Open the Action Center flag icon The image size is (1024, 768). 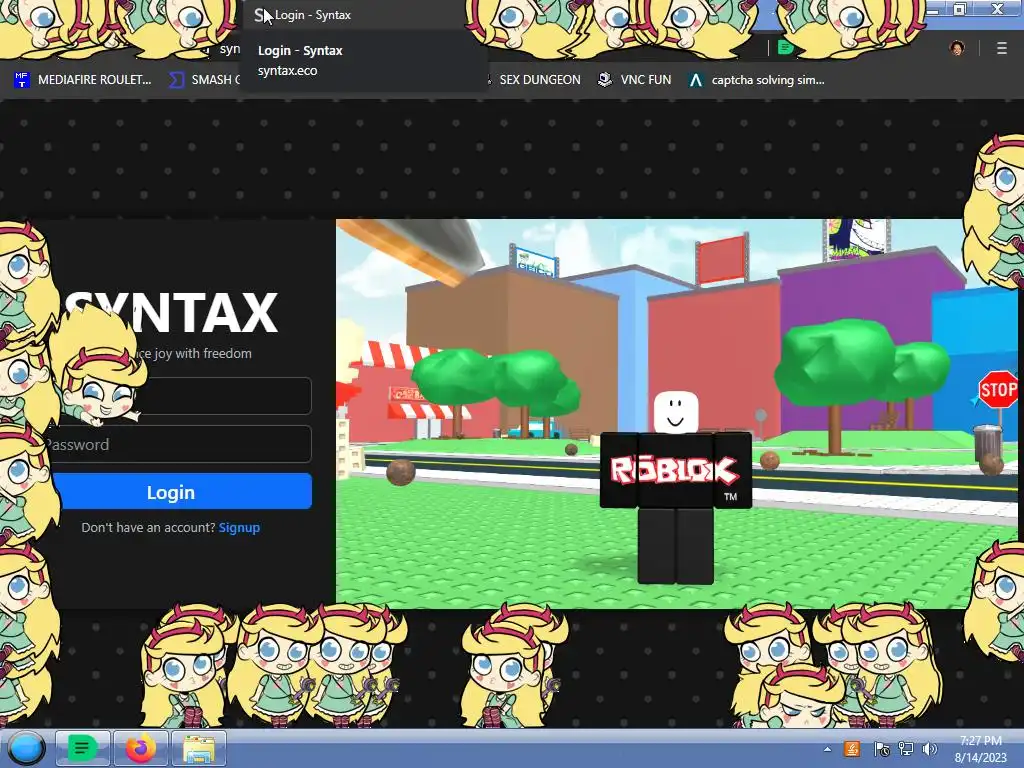tap(882, 749)
